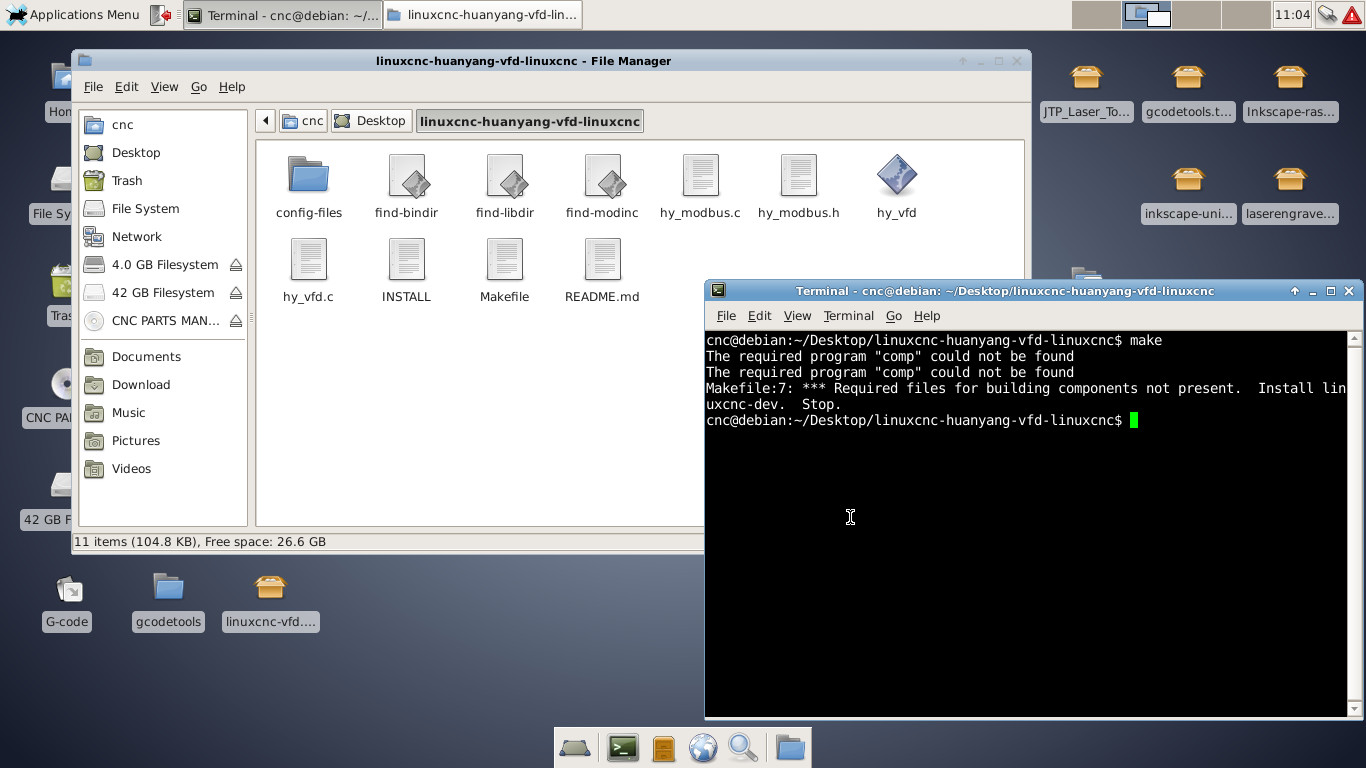Select the G-code desktop shortcut

click(67, 602)
